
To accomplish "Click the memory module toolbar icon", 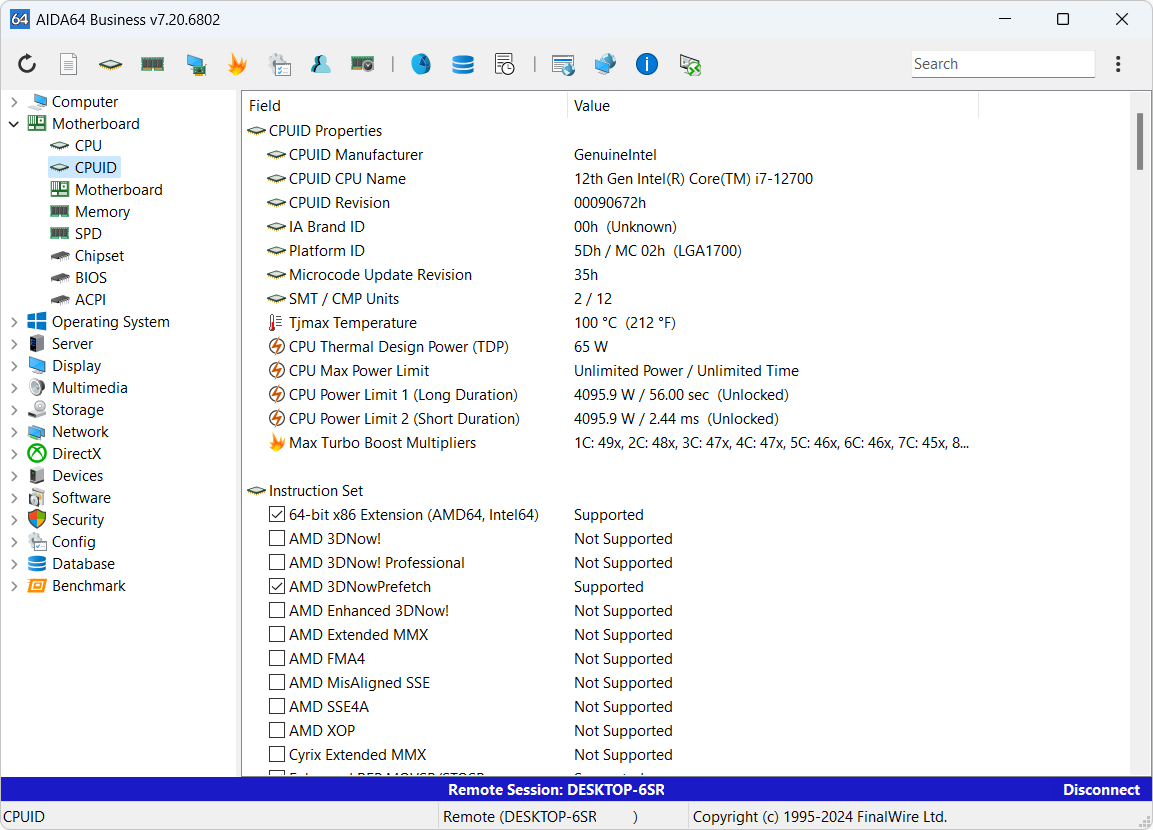I will (152, 64).
